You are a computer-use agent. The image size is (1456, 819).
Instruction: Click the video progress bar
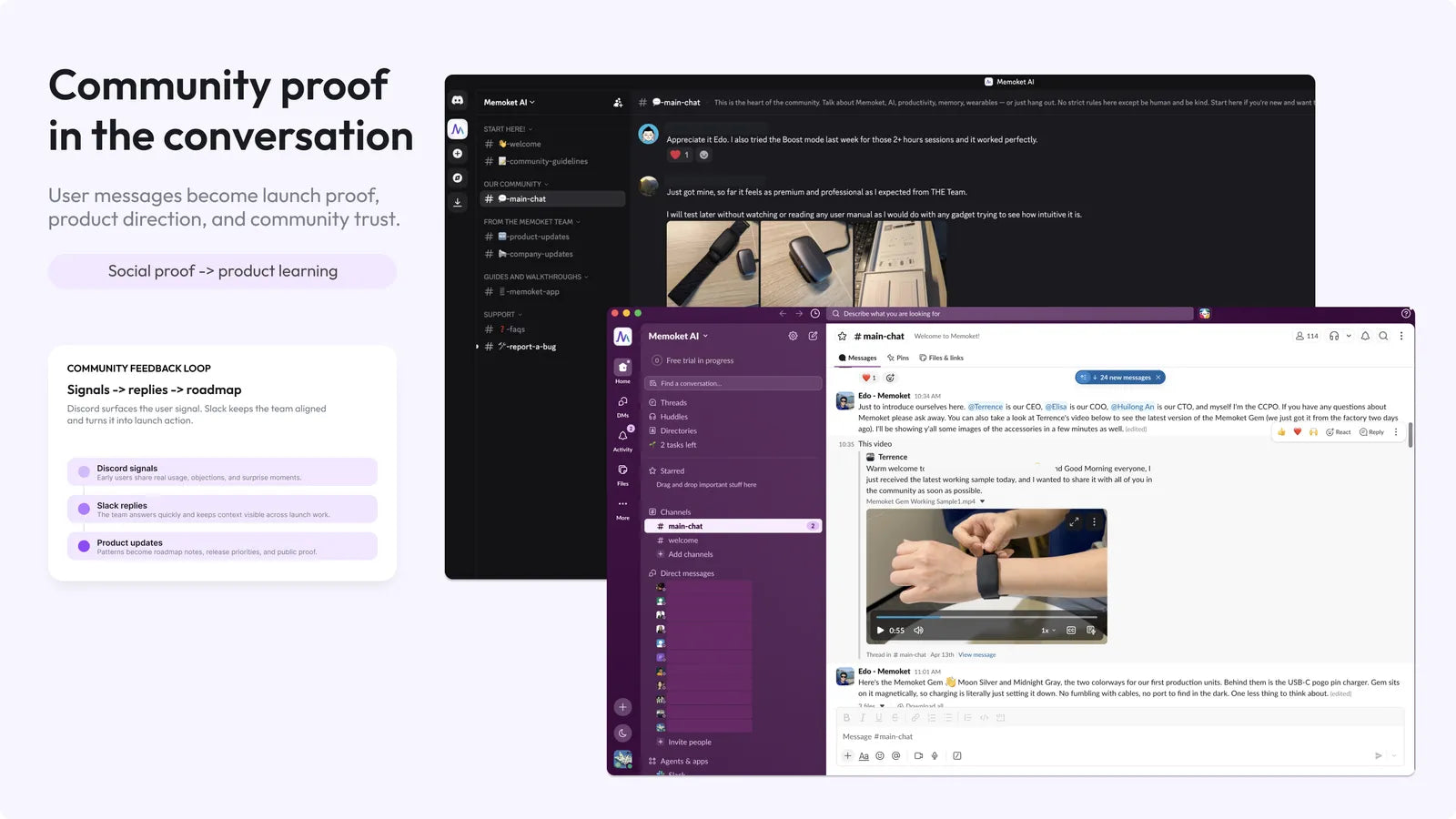(986, 617)
